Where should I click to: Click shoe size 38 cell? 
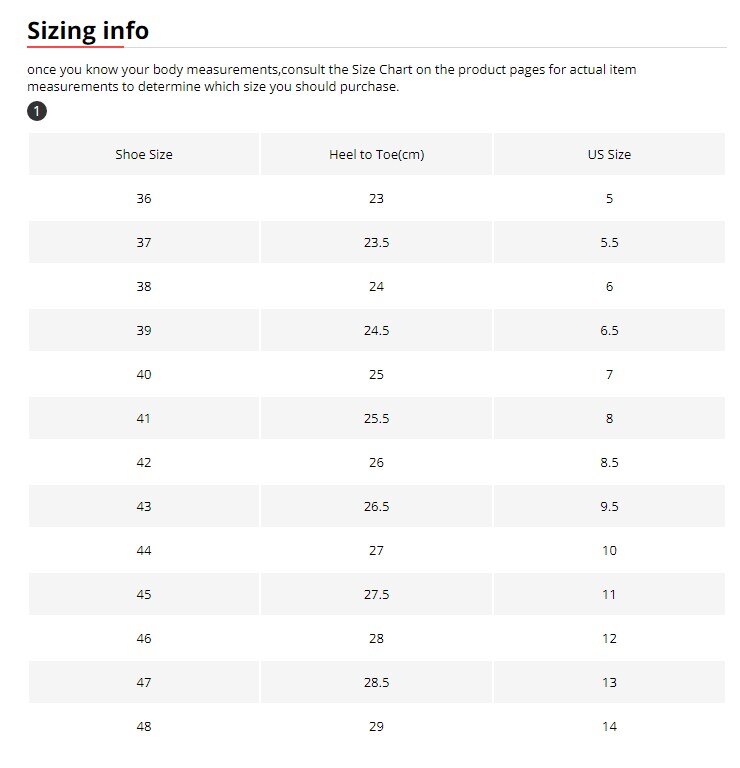click(x=144, y=287)
